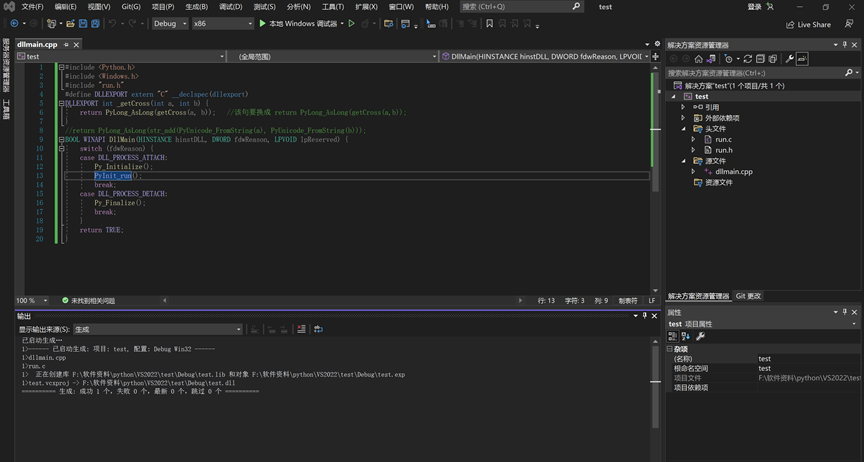This screenshot has height=462, width=864.
Task: Select run.h in Solution Explorer
Action: (x=723, y=150)
